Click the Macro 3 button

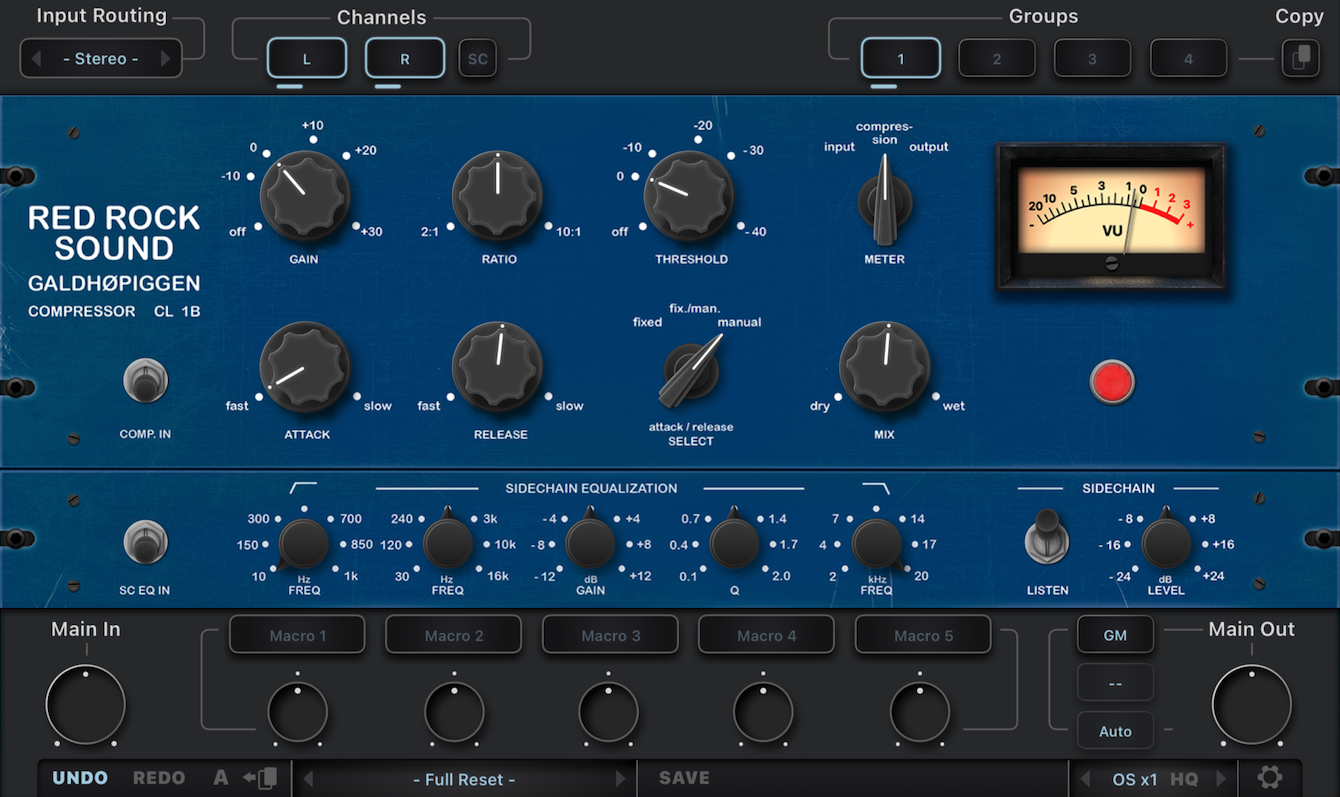[x=610, y=635]
